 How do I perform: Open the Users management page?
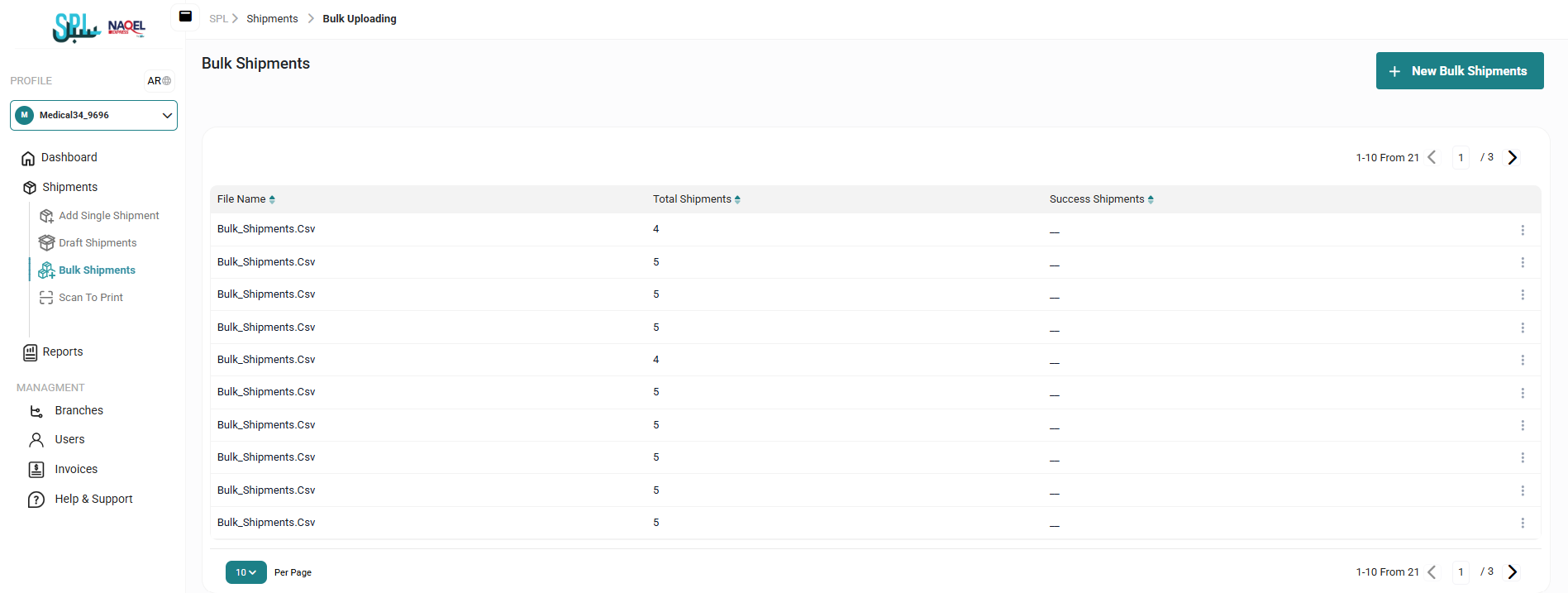69,440
